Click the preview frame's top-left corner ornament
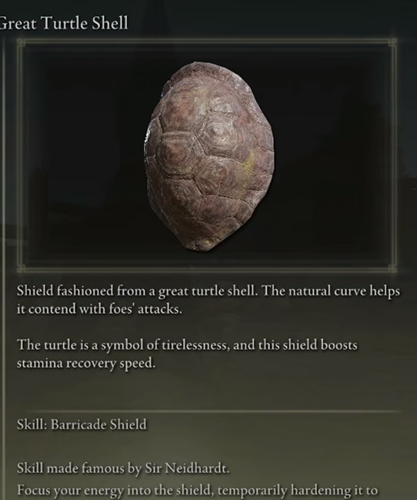The width and height of the screenshot is (417, 500). coord(21,43)
